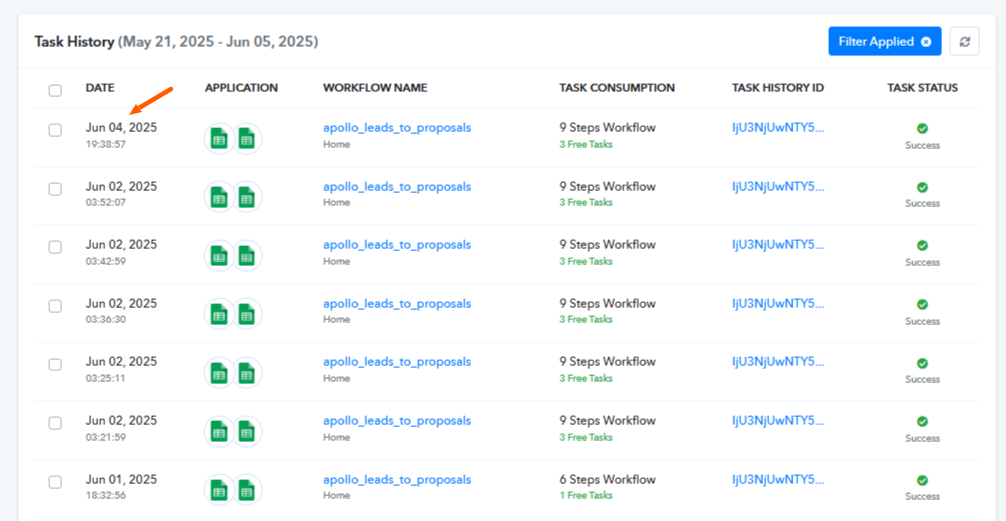Click success check icon for 03:25:11 task
The image size is (1006, 521).
pos(923,363)
